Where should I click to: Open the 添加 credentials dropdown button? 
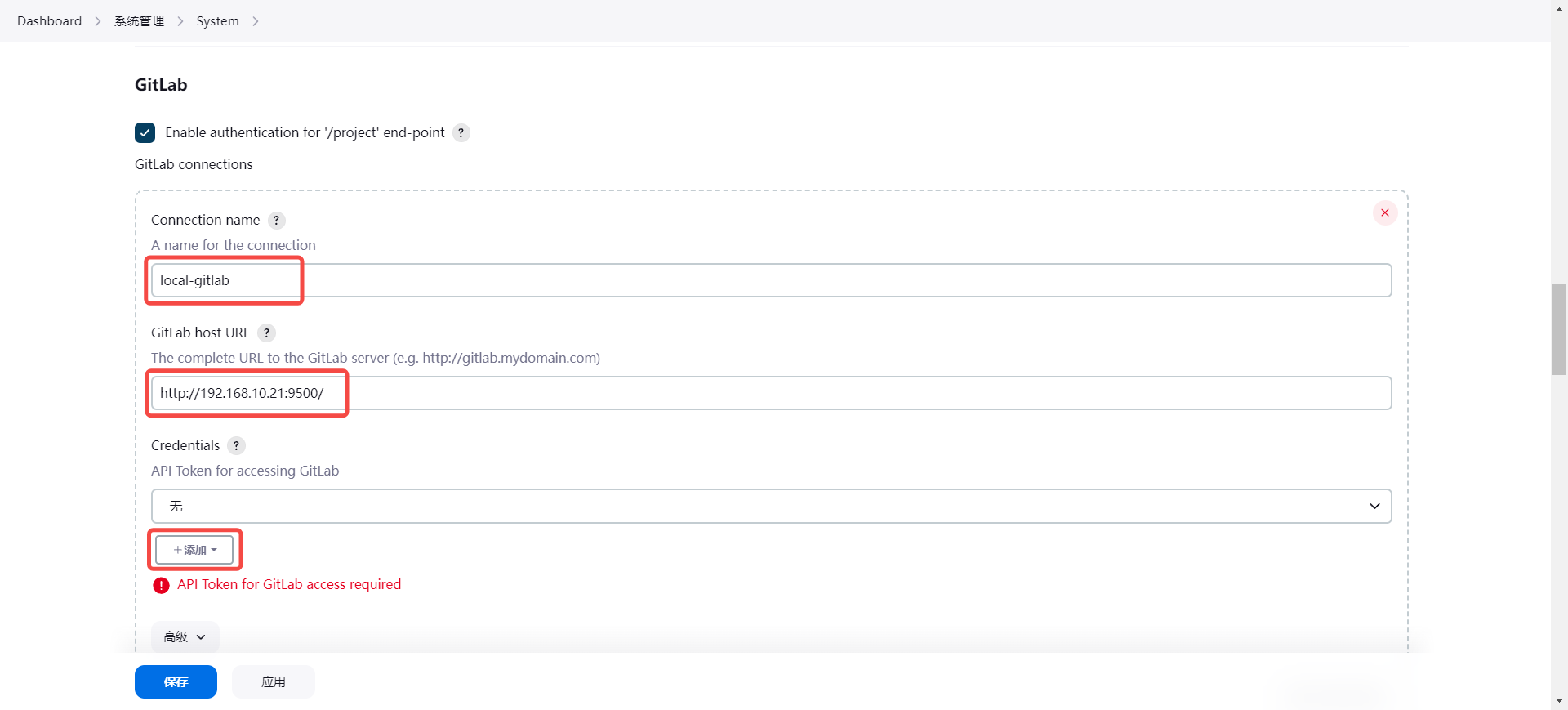(195, 550)
